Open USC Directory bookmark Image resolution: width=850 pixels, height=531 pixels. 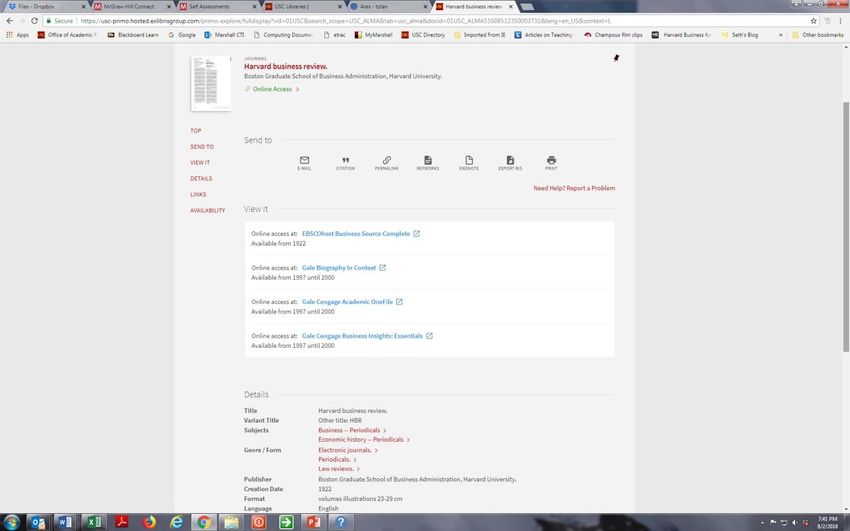click(x=423, y=35)
